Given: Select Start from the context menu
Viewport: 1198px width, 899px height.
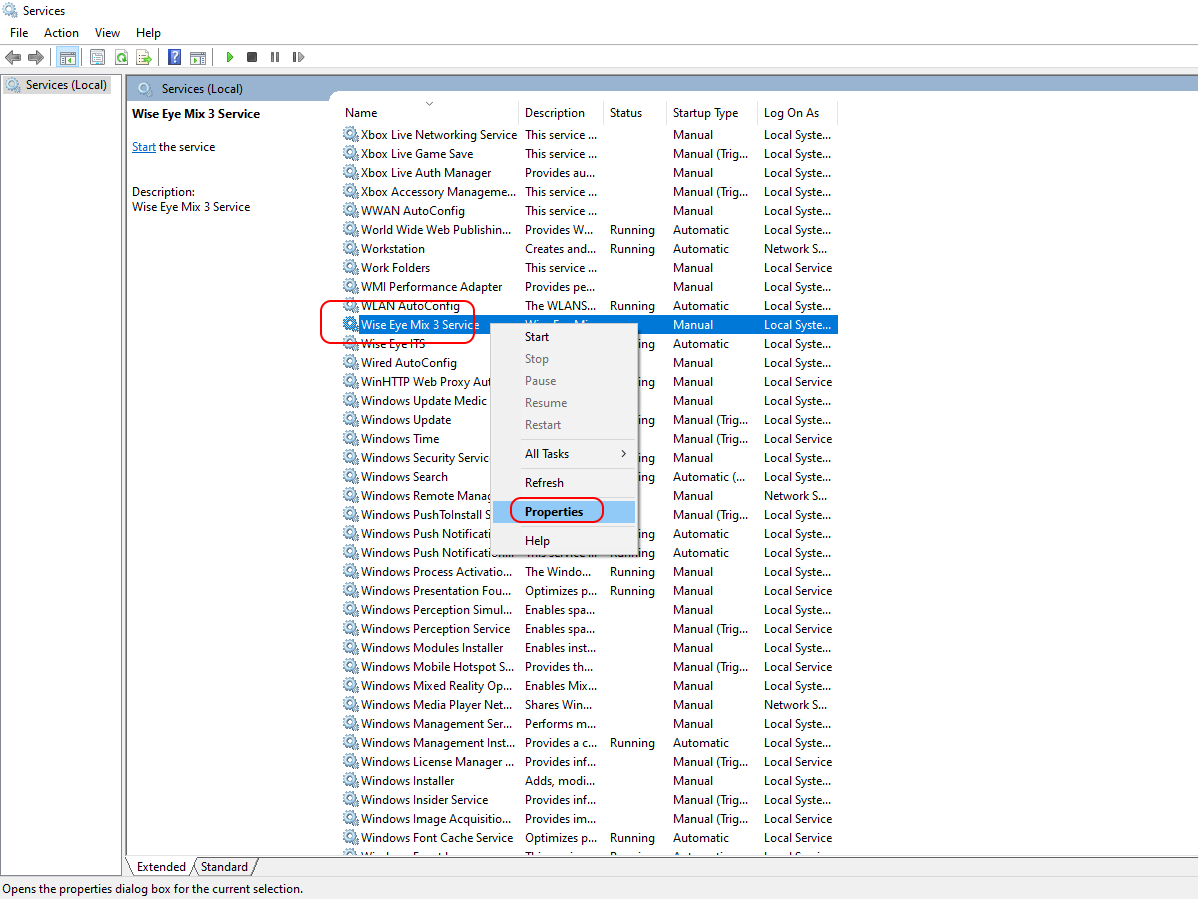Looking at the screenshot, I should click(537, 337).
